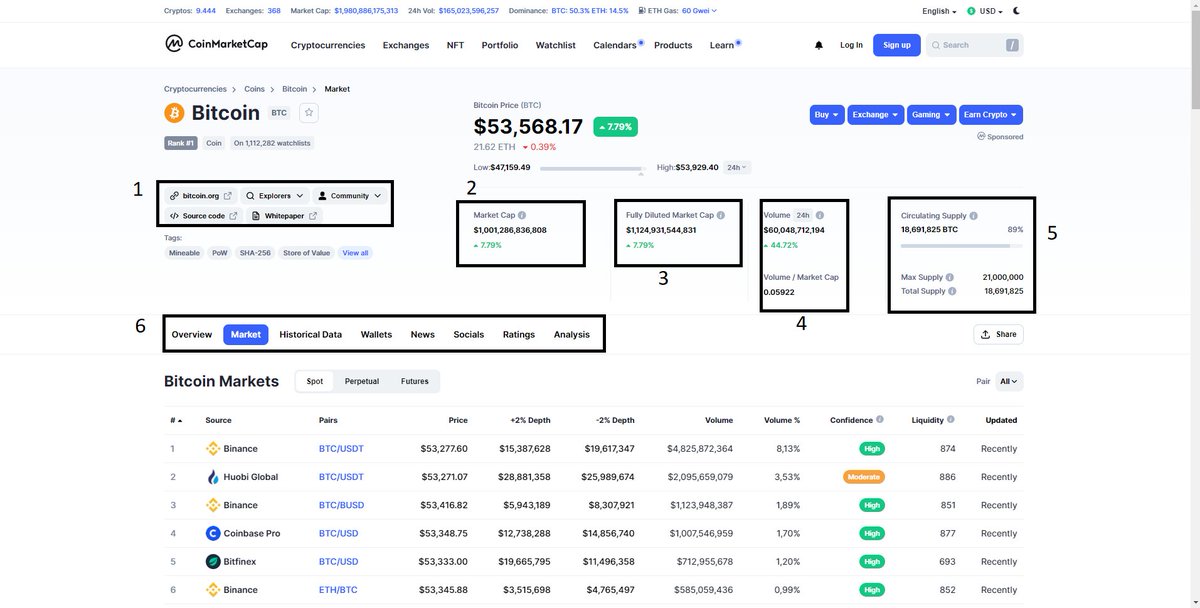Click the USD currency dollar icon

(970, 11)
